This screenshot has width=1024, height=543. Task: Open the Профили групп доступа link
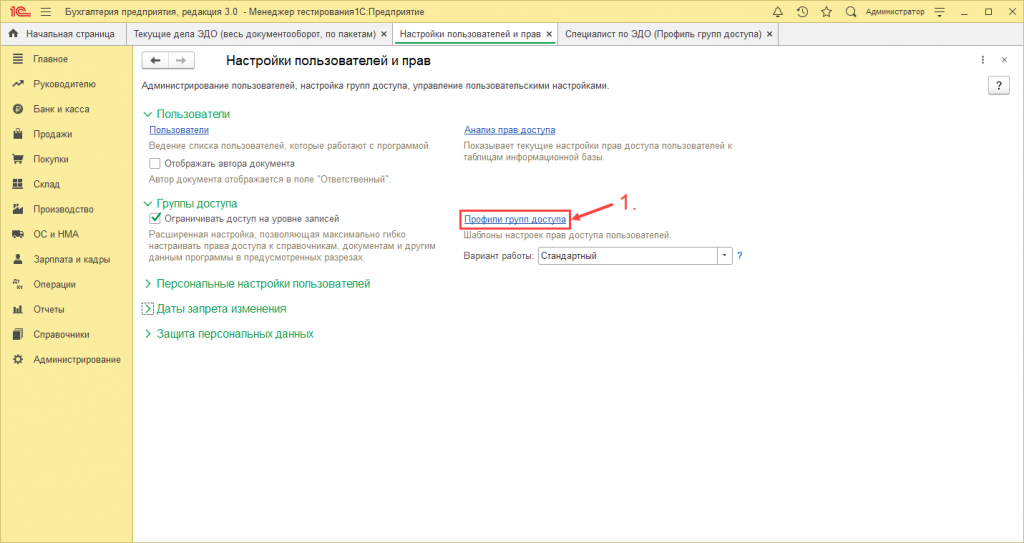[x=515, y=220]
